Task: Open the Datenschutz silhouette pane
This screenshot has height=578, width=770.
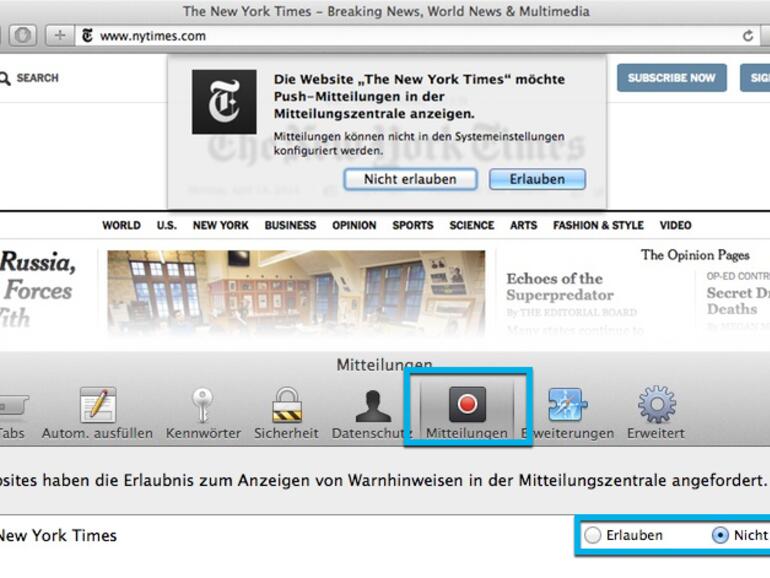Action: 372,413
